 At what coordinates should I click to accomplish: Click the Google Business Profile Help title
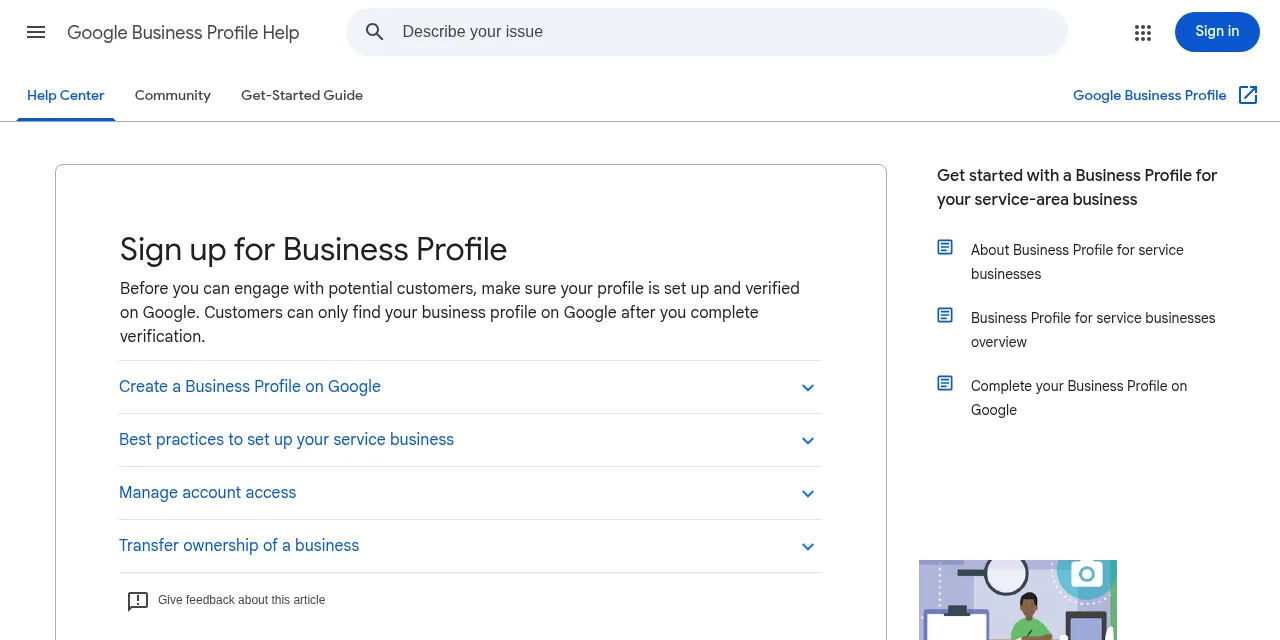(183, 33)
